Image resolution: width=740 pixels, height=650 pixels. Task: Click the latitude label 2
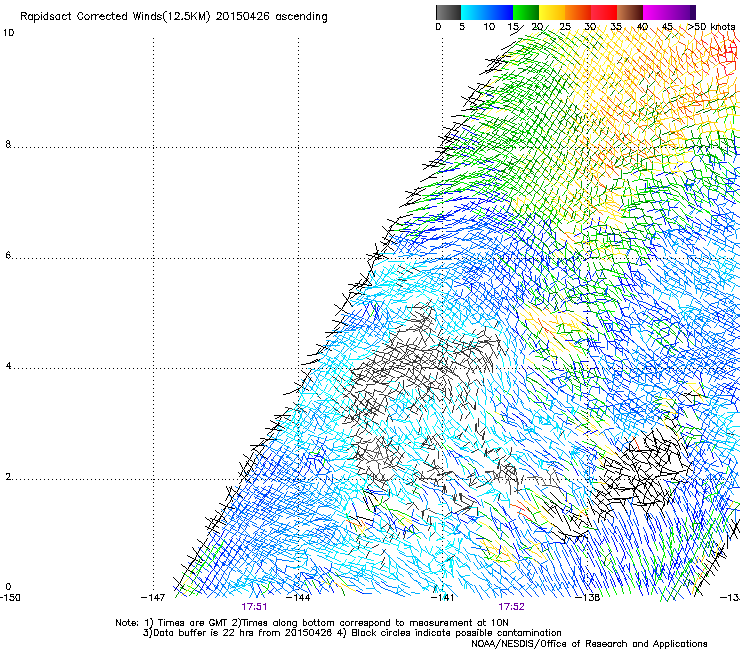pyautogui.click(x=8, y=477)
